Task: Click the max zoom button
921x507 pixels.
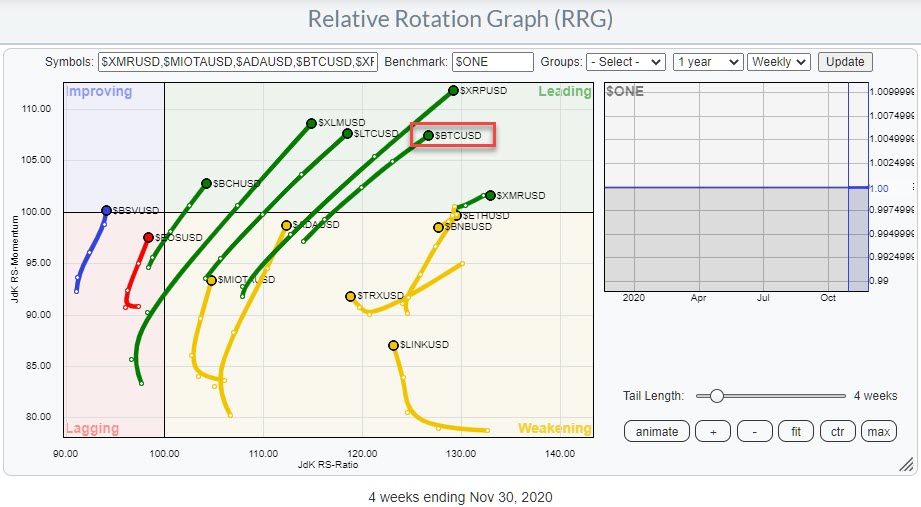Action: tap(878, 432)
